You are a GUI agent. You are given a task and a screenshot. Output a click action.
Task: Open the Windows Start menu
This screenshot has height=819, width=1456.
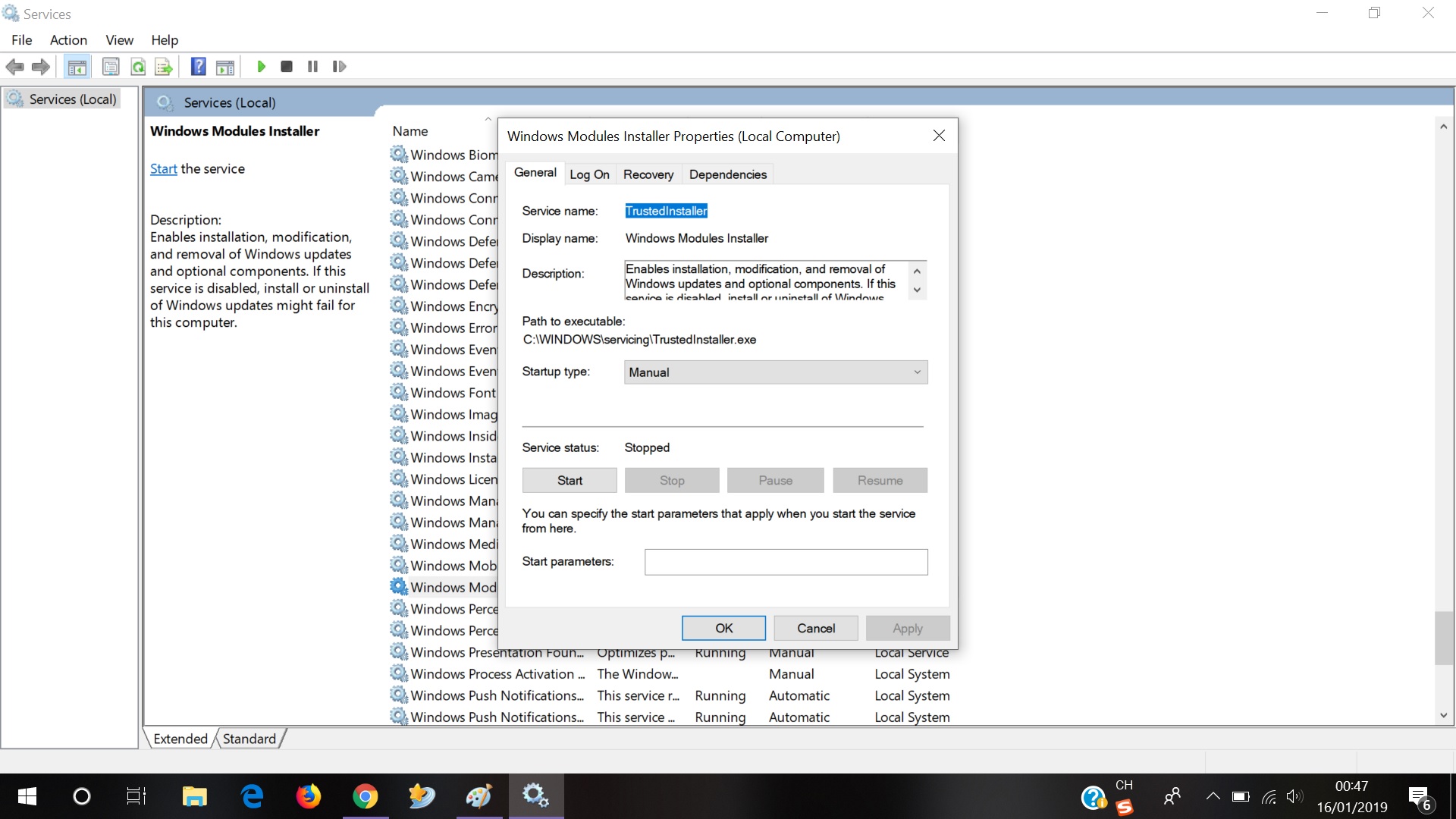27,796
